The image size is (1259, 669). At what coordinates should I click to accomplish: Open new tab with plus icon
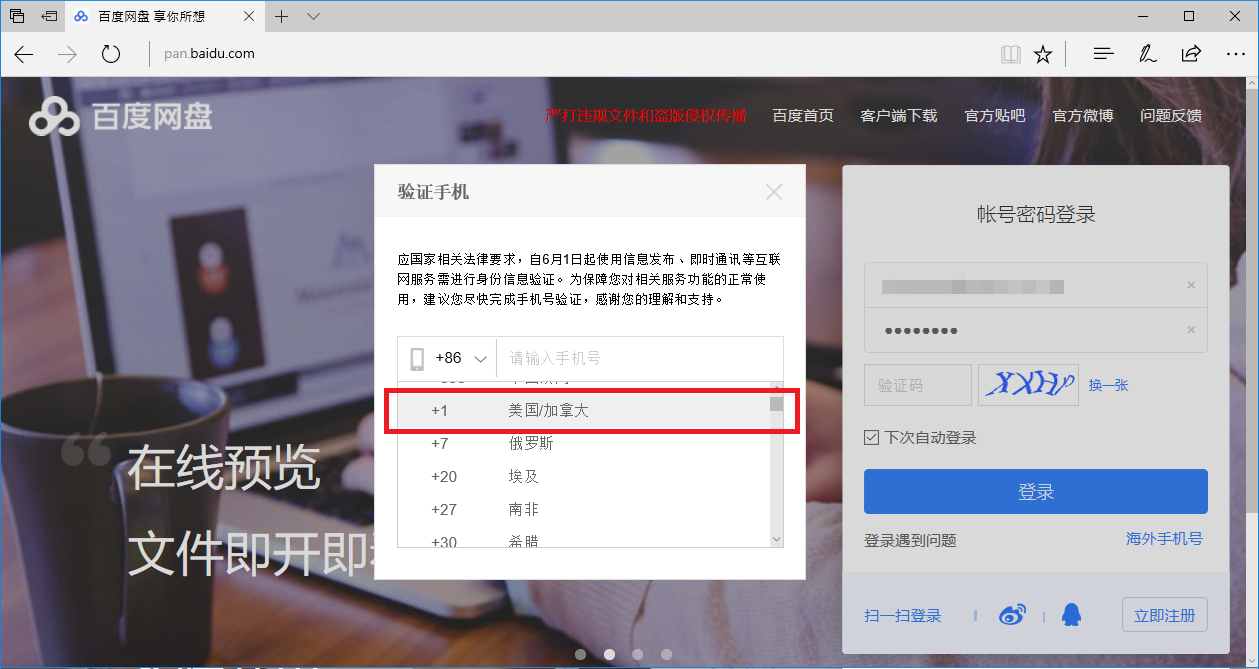tap(282, 16)
